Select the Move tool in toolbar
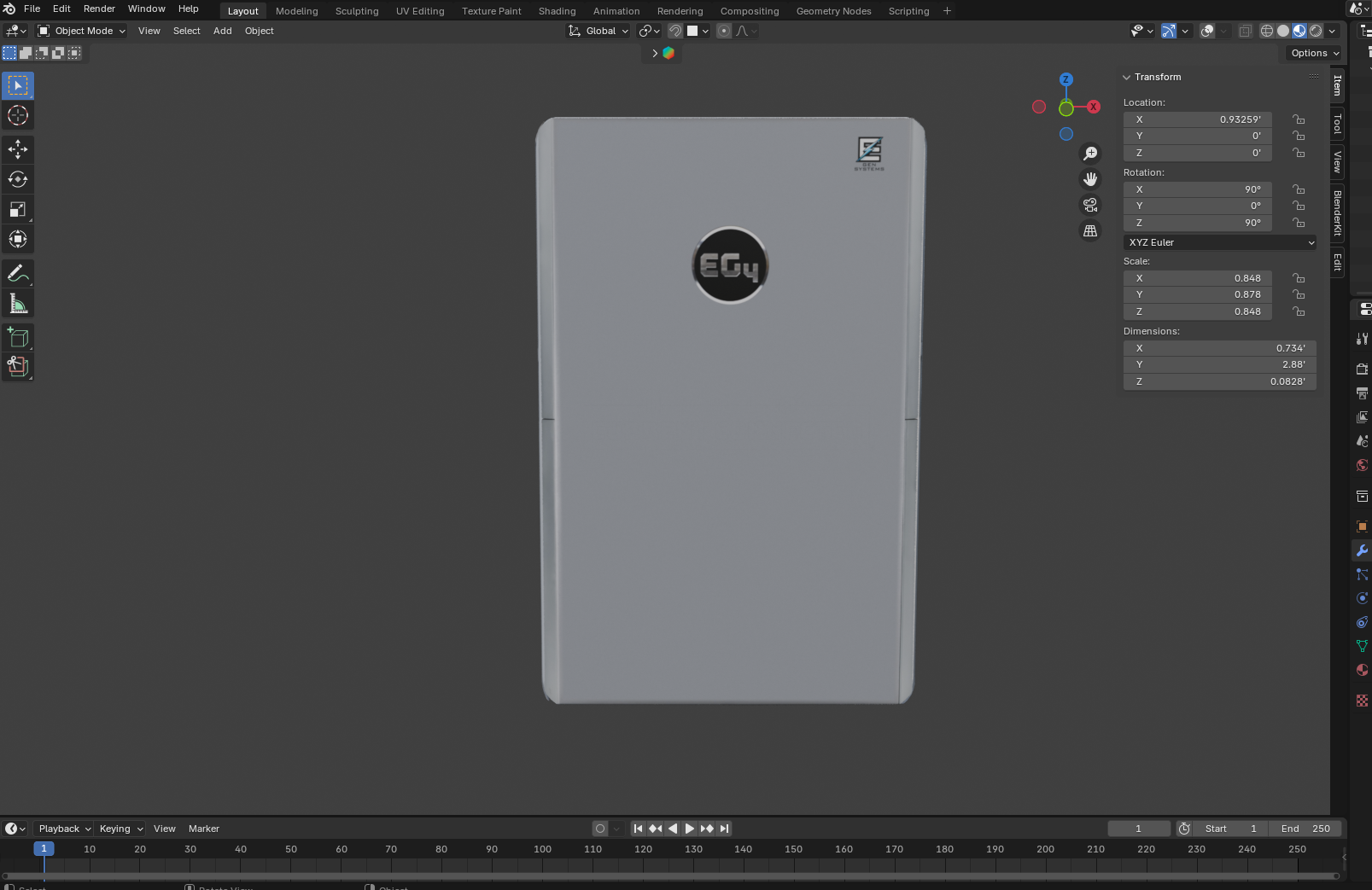1372x890 pixels. click(18, 149)
